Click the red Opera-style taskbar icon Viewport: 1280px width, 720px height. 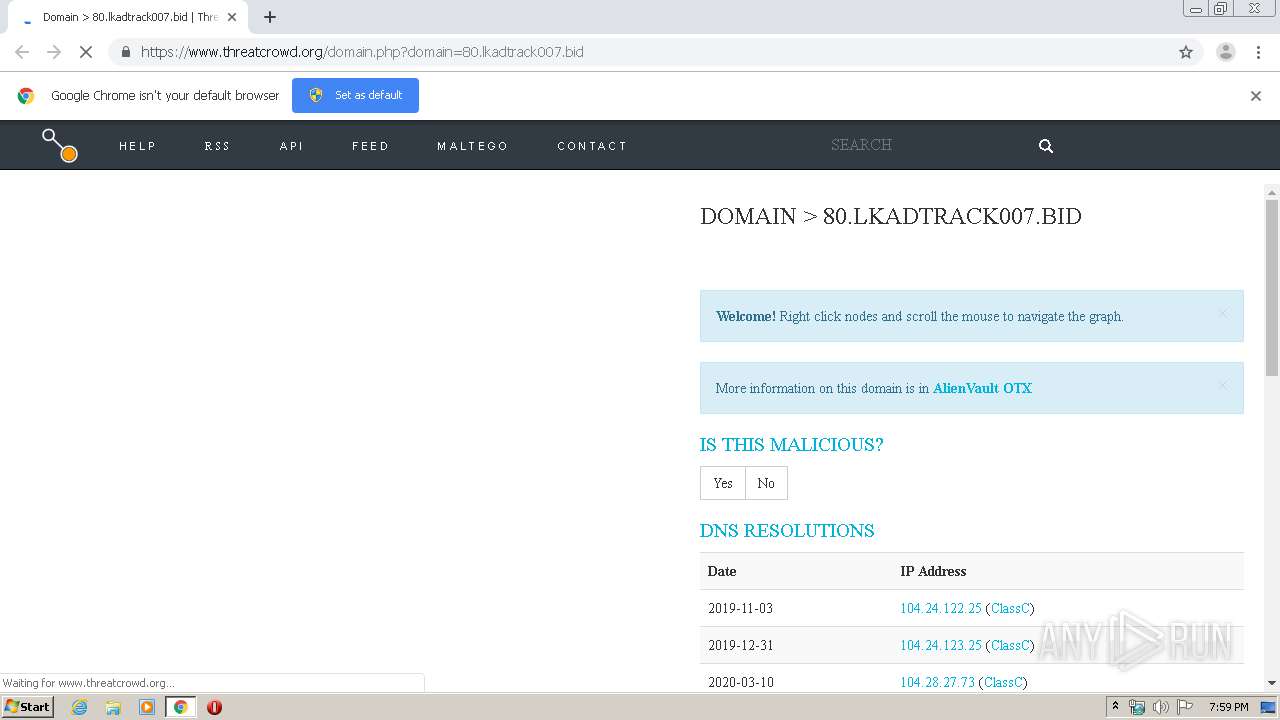[x=214, y=707]
